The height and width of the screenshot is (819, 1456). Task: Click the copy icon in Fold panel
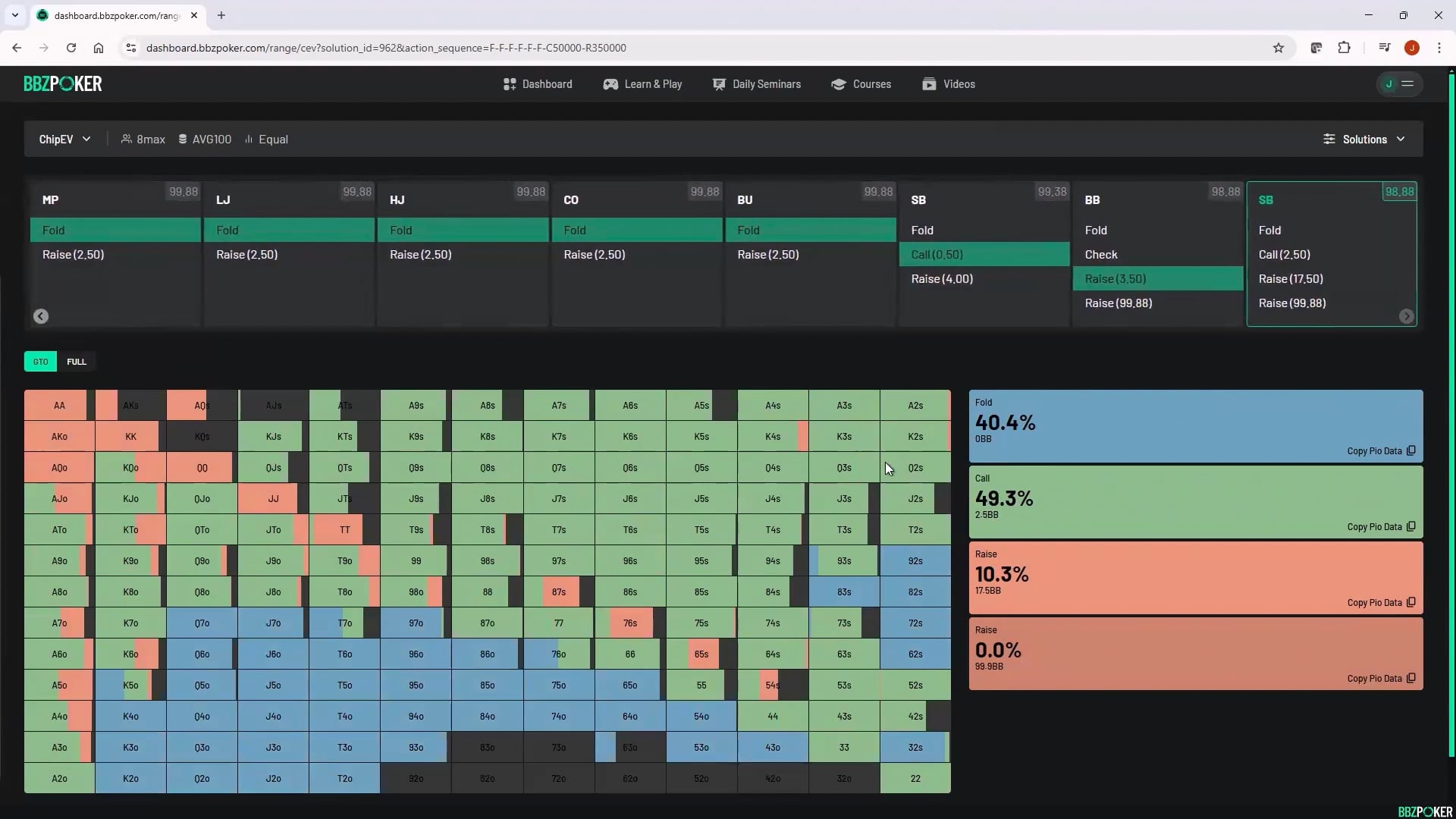1410,450
